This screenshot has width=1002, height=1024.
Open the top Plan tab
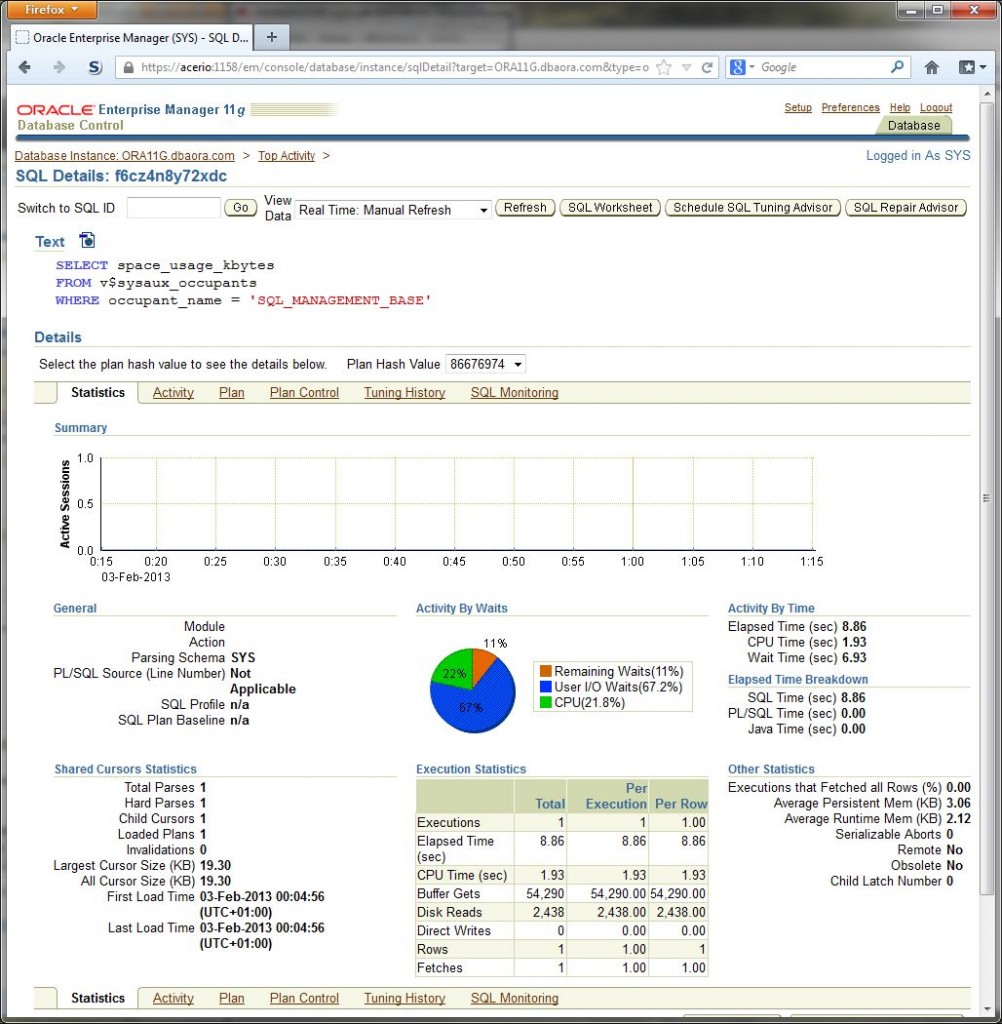click(x=231, y=392)
